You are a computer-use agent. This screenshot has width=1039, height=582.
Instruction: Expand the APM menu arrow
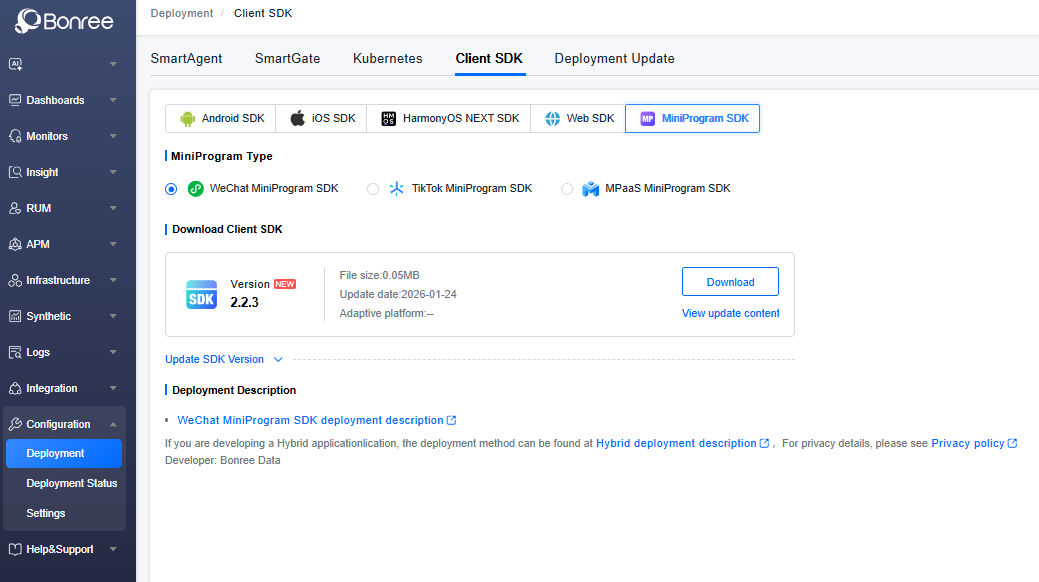tap(113, 244)
